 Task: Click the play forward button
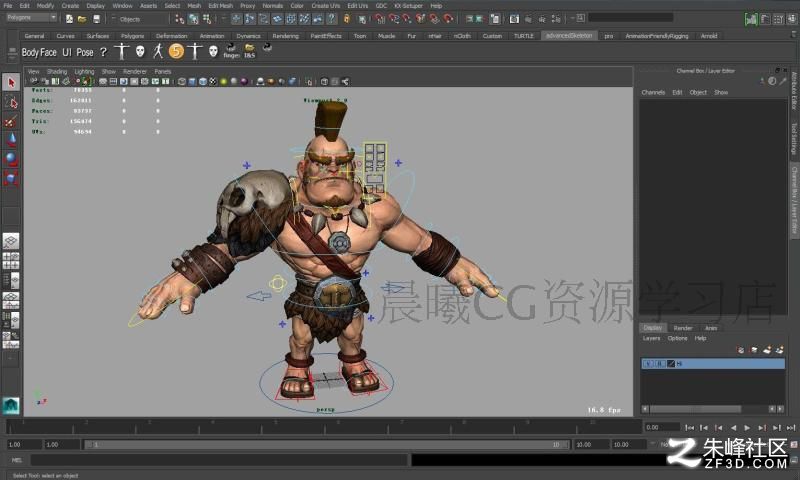(747, 427)
